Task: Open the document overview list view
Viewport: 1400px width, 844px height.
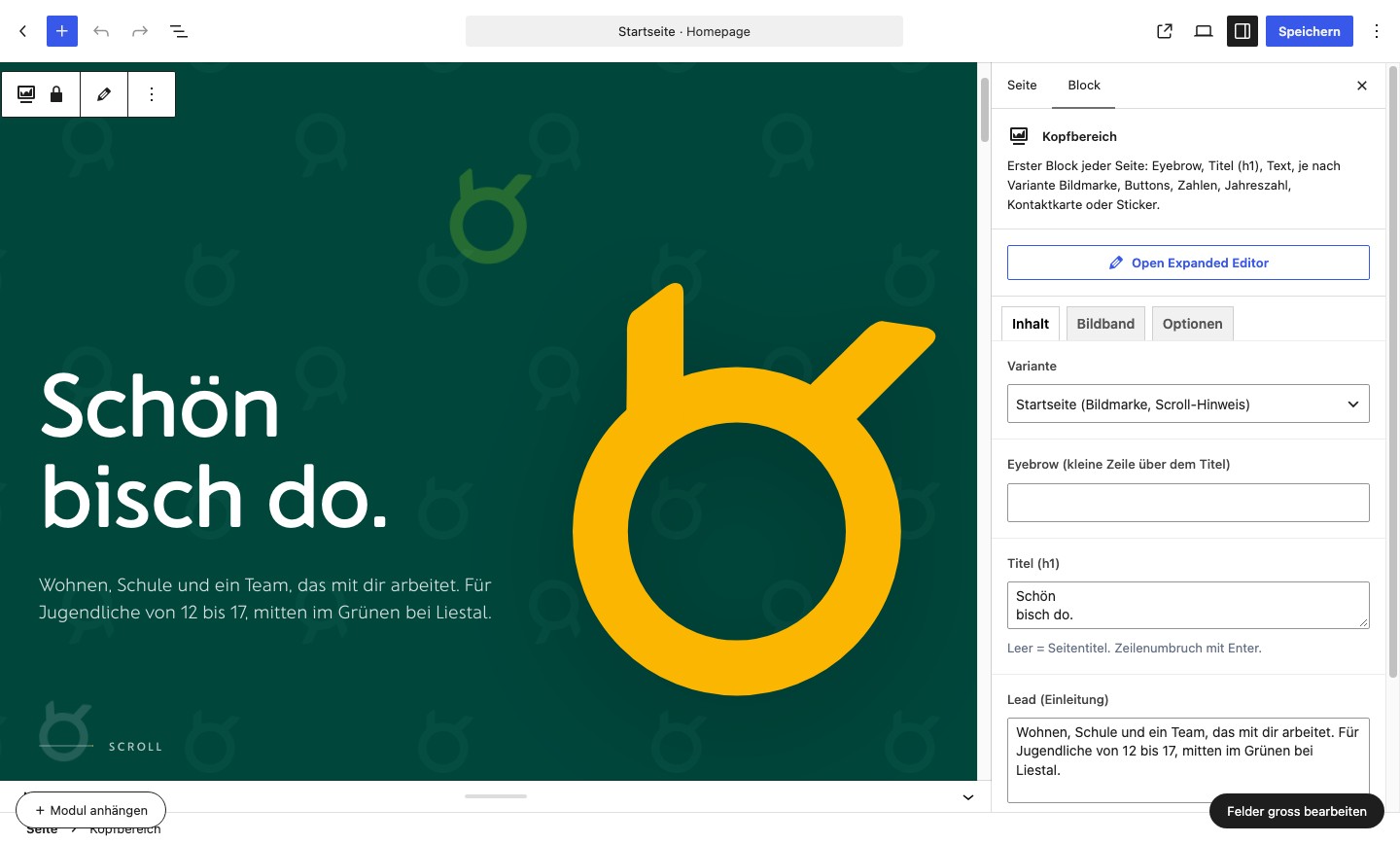Action: tap(179, 31)
